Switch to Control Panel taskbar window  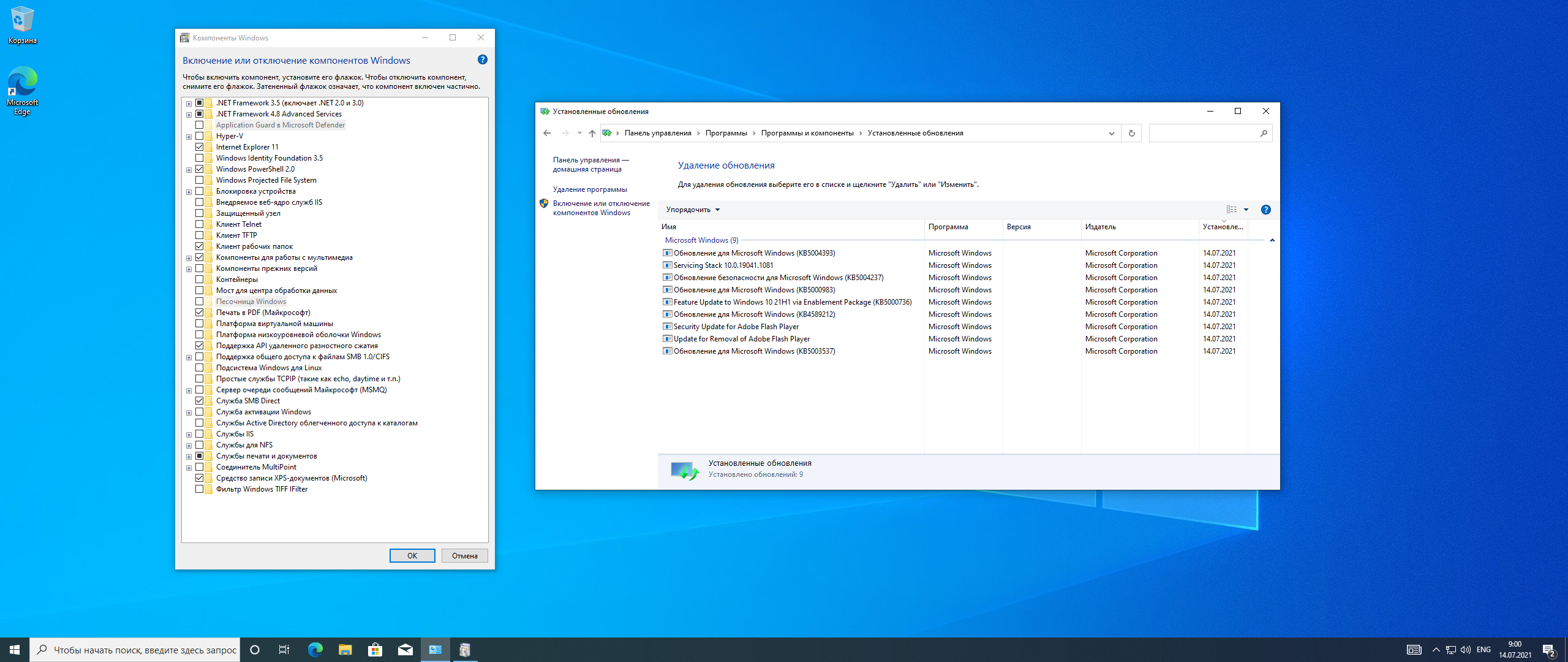(435, 650)
